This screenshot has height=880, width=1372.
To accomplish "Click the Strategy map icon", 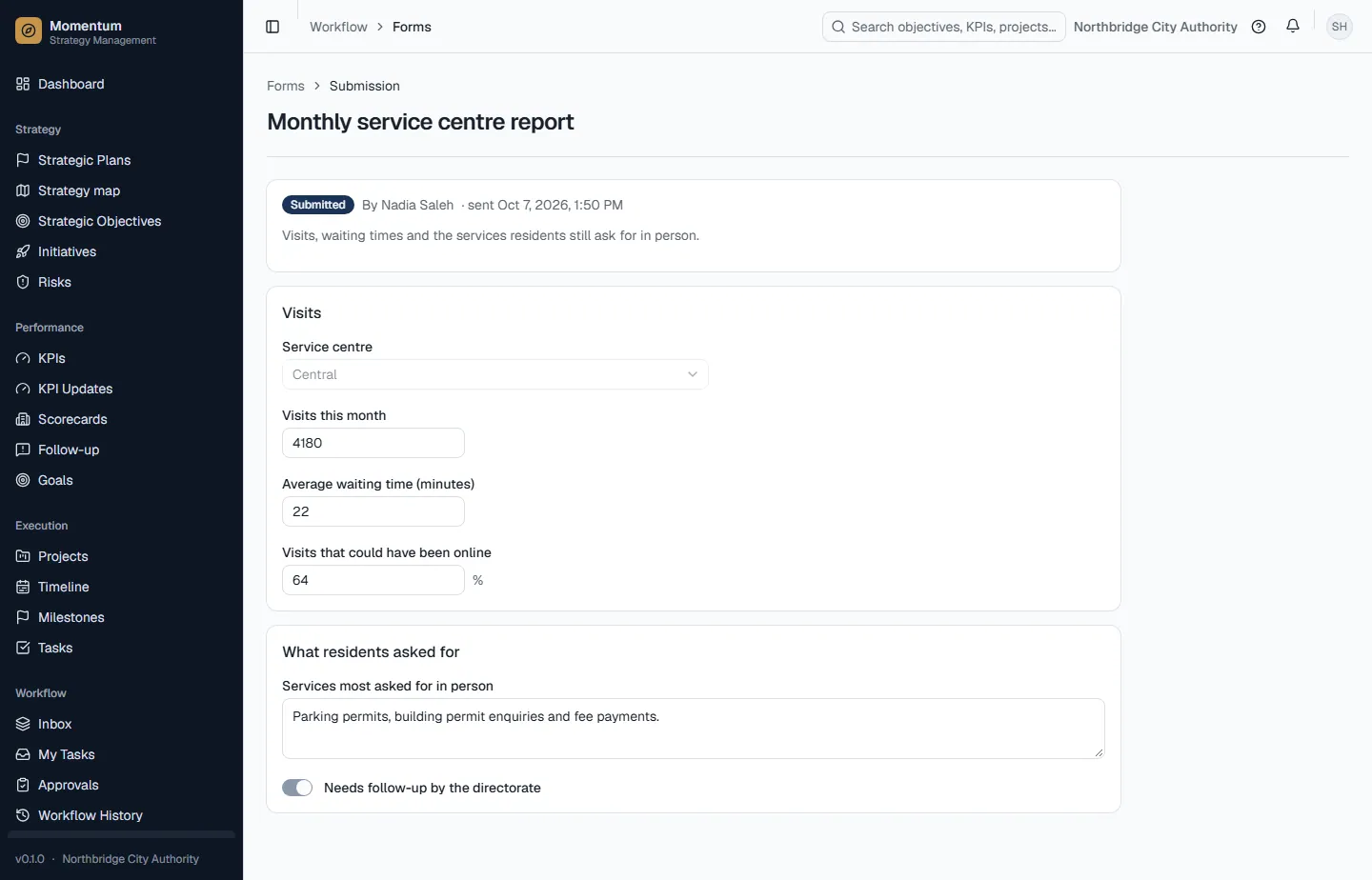I will 23,190.
